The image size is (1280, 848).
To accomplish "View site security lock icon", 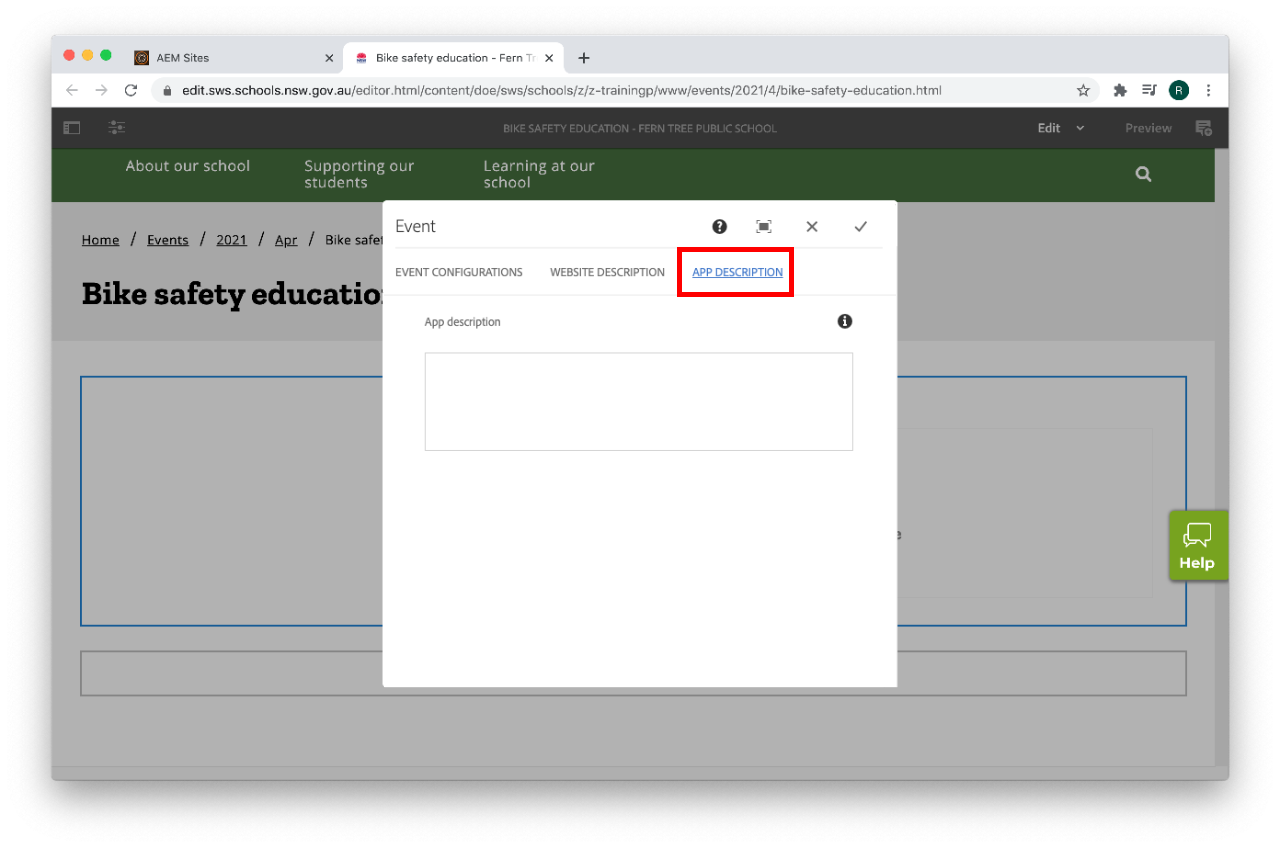I will [167, 90].
